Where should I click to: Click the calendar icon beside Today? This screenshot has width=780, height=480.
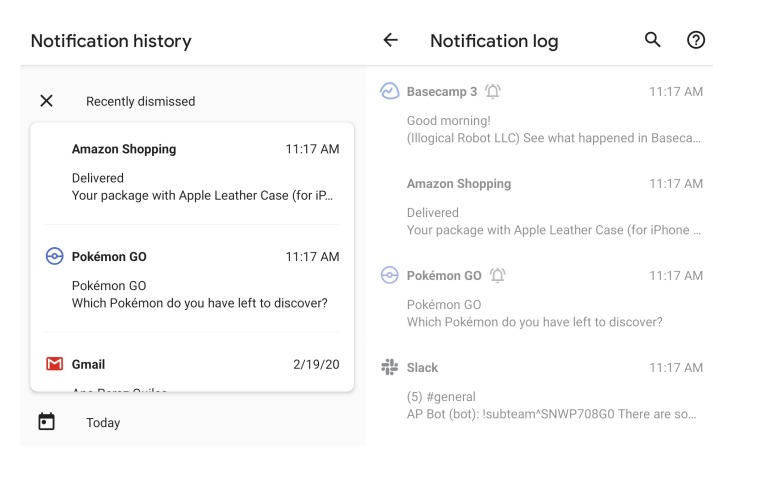(x=46, y=422)
